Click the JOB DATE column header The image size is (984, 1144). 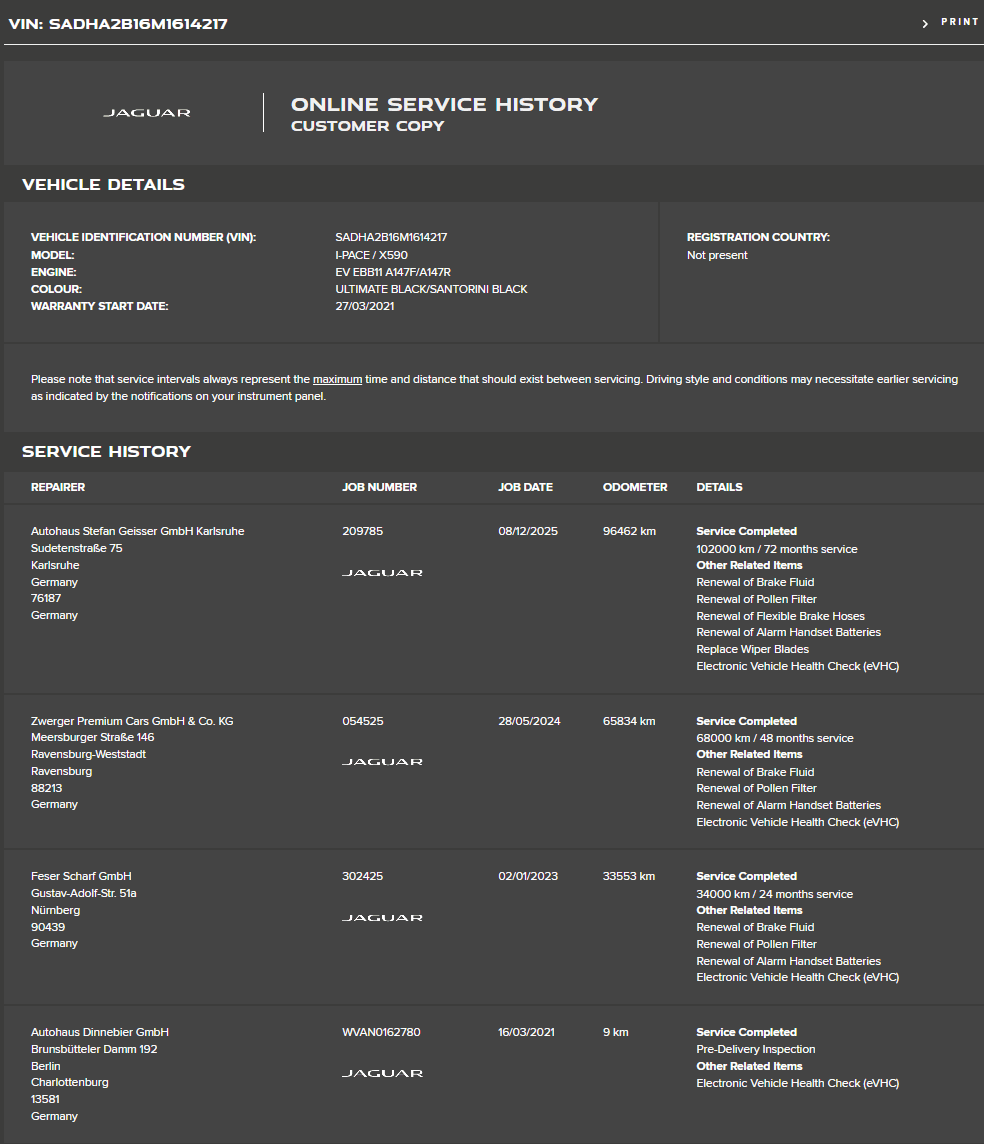click(525, 487)
